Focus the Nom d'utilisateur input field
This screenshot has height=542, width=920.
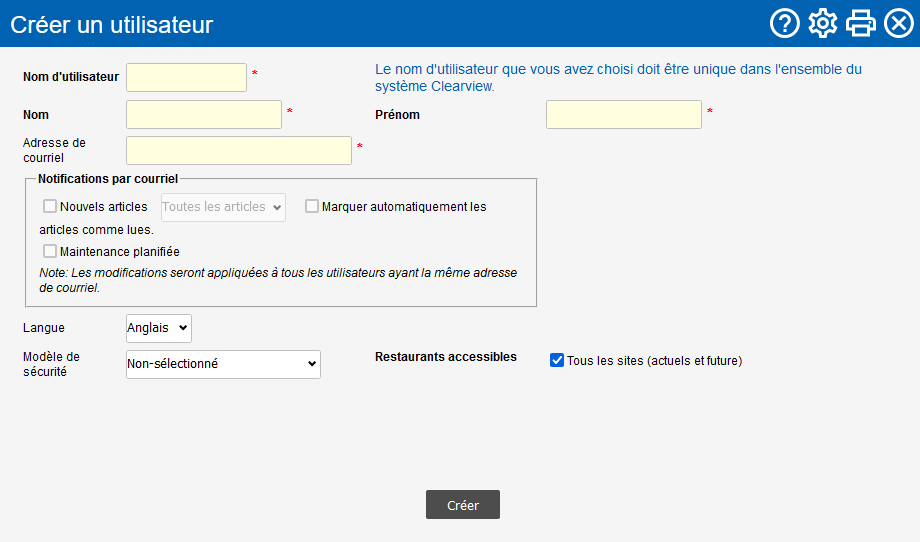pos(187,77)
